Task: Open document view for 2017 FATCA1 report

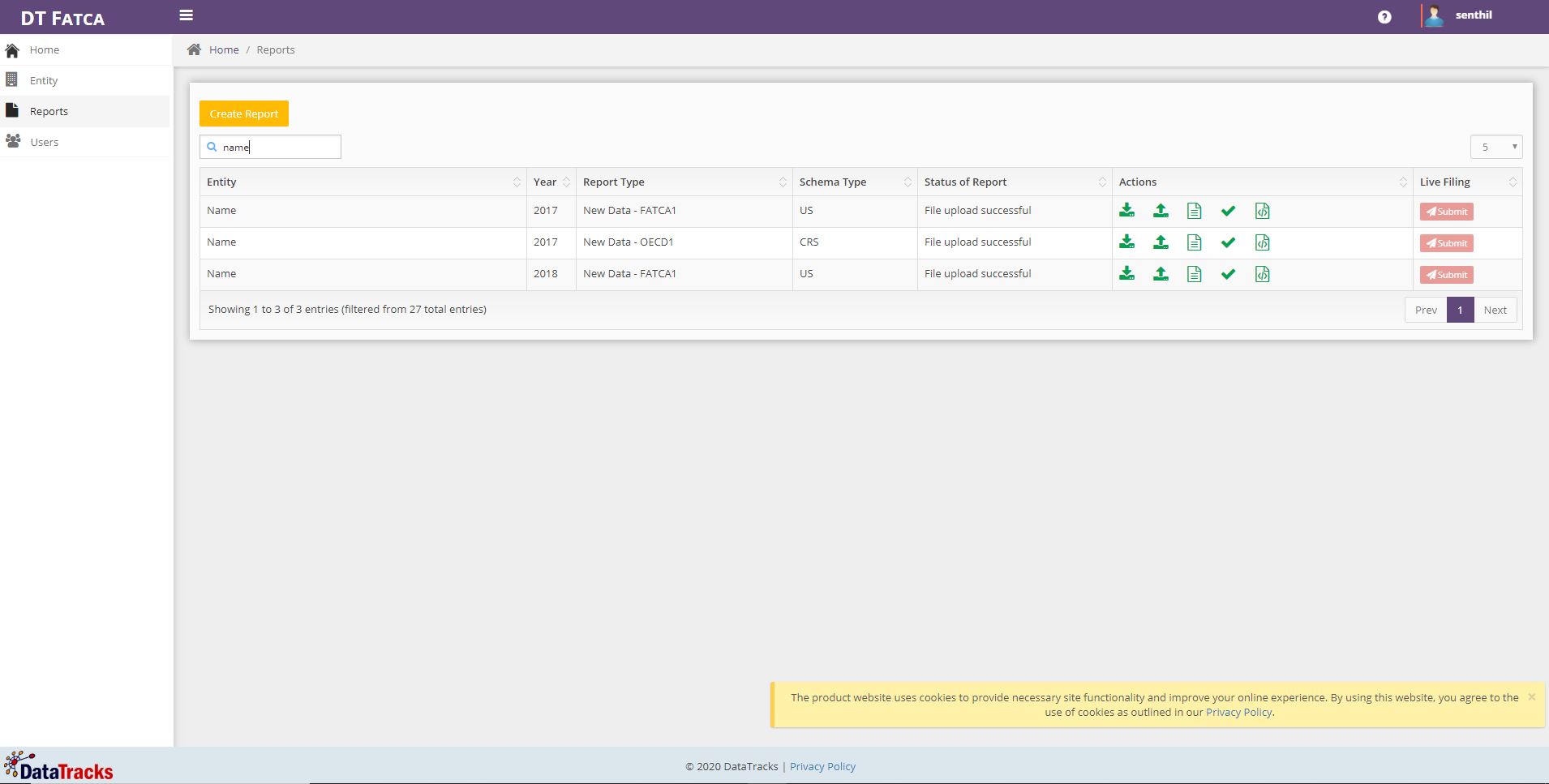Action: (1194, 211)
